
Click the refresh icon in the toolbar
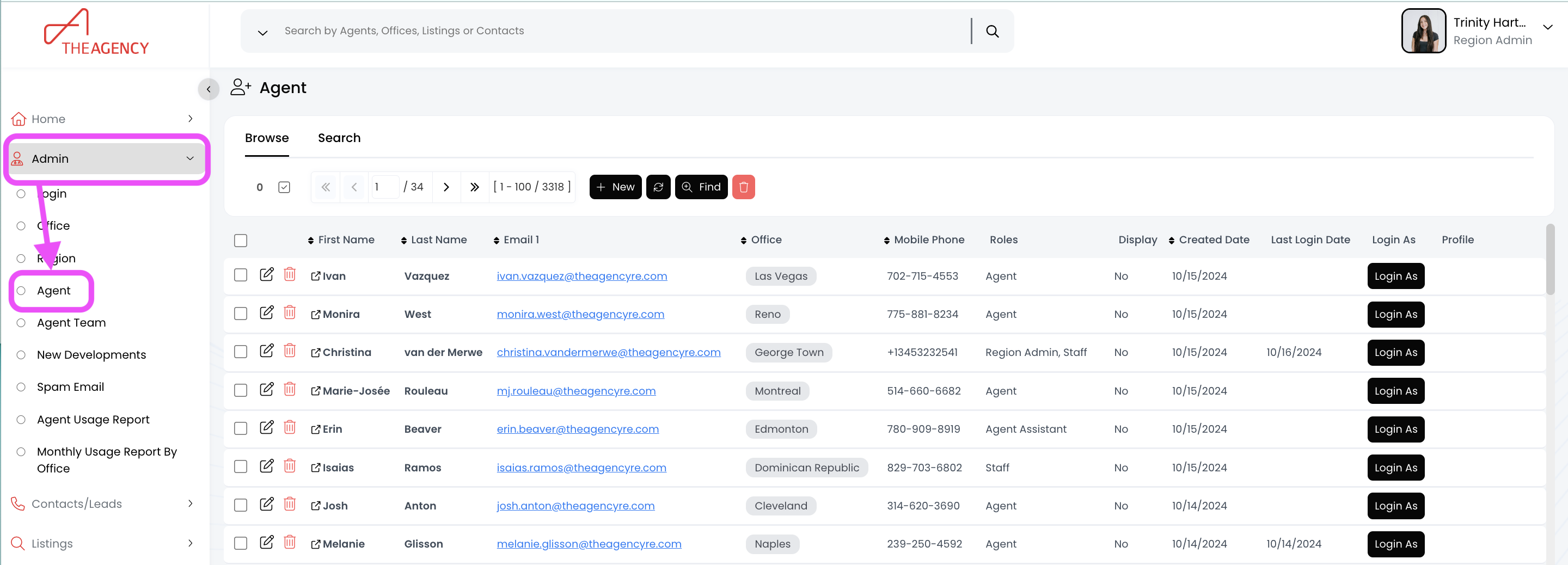click(657, 187)
